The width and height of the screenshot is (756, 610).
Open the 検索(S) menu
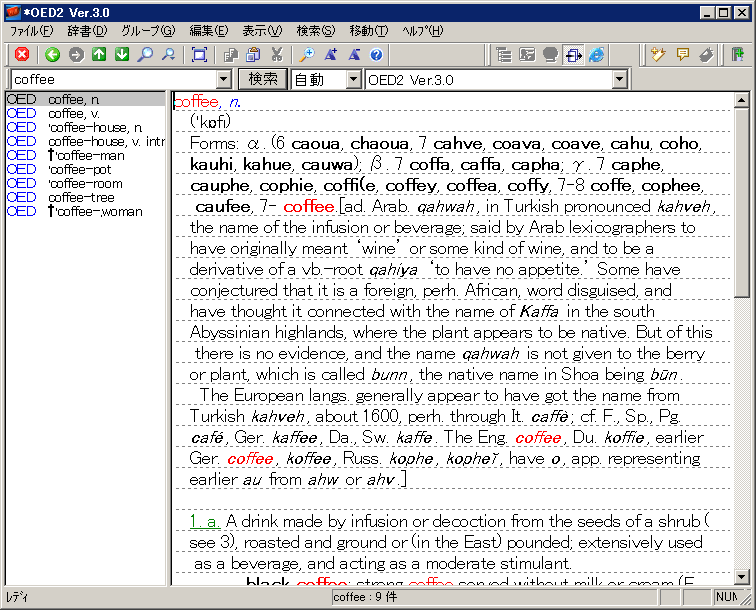click(316, 31)
